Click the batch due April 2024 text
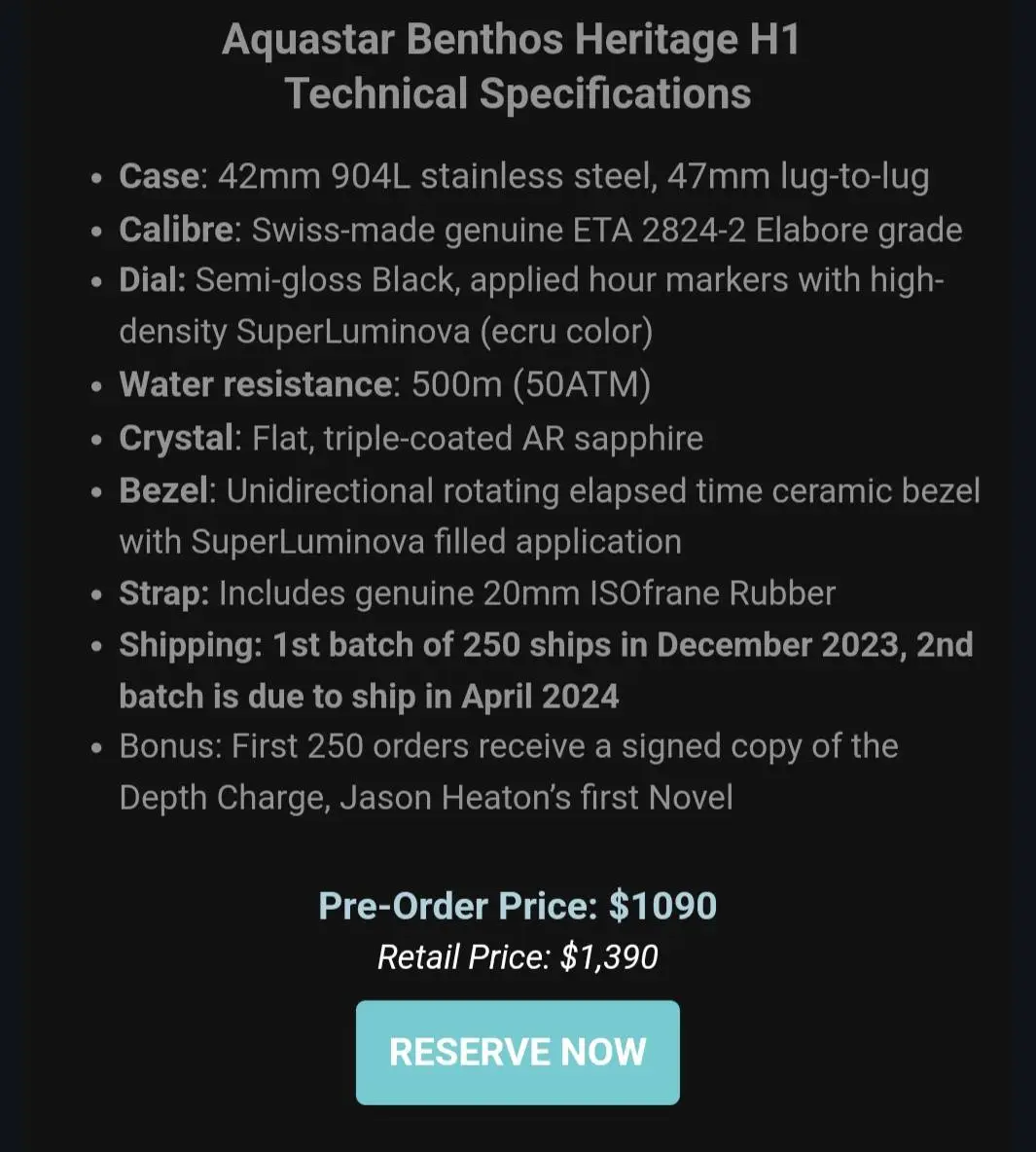The width and height of the screenshot is (1036, 1152). click(369, 697)
